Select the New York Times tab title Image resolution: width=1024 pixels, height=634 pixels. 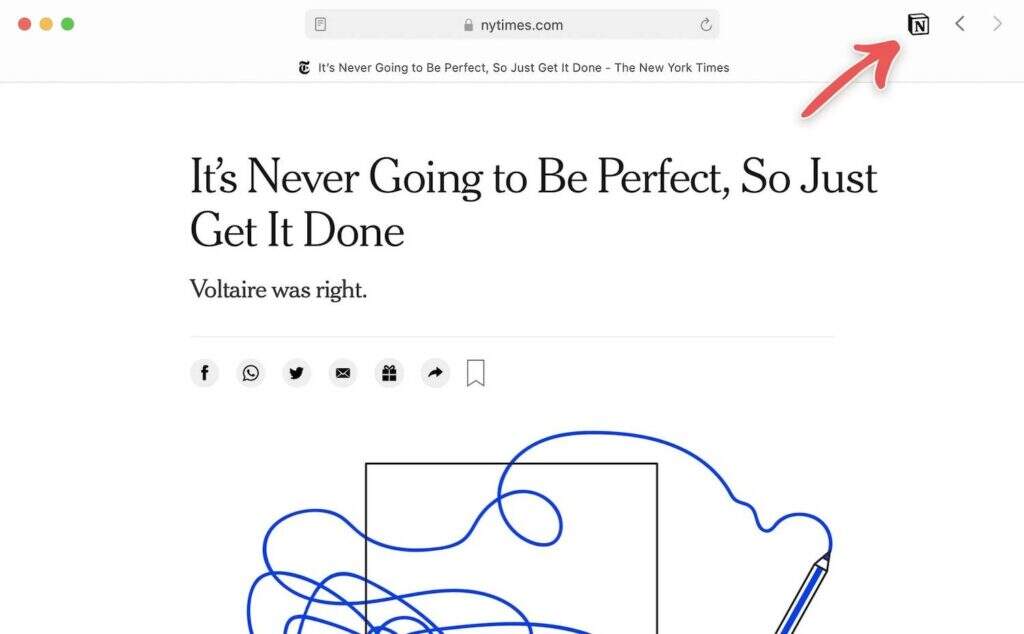(x=523, y=68)
